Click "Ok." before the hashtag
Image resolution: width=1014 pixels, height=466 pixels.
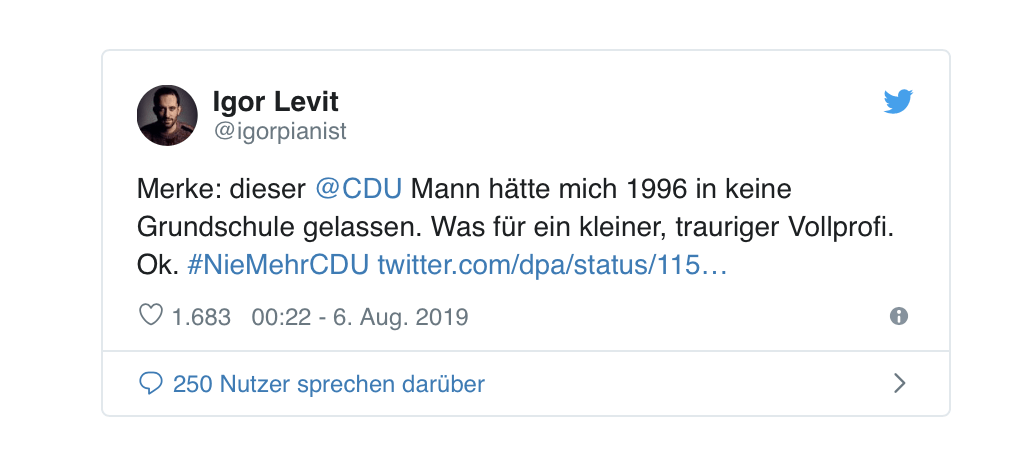157,265
